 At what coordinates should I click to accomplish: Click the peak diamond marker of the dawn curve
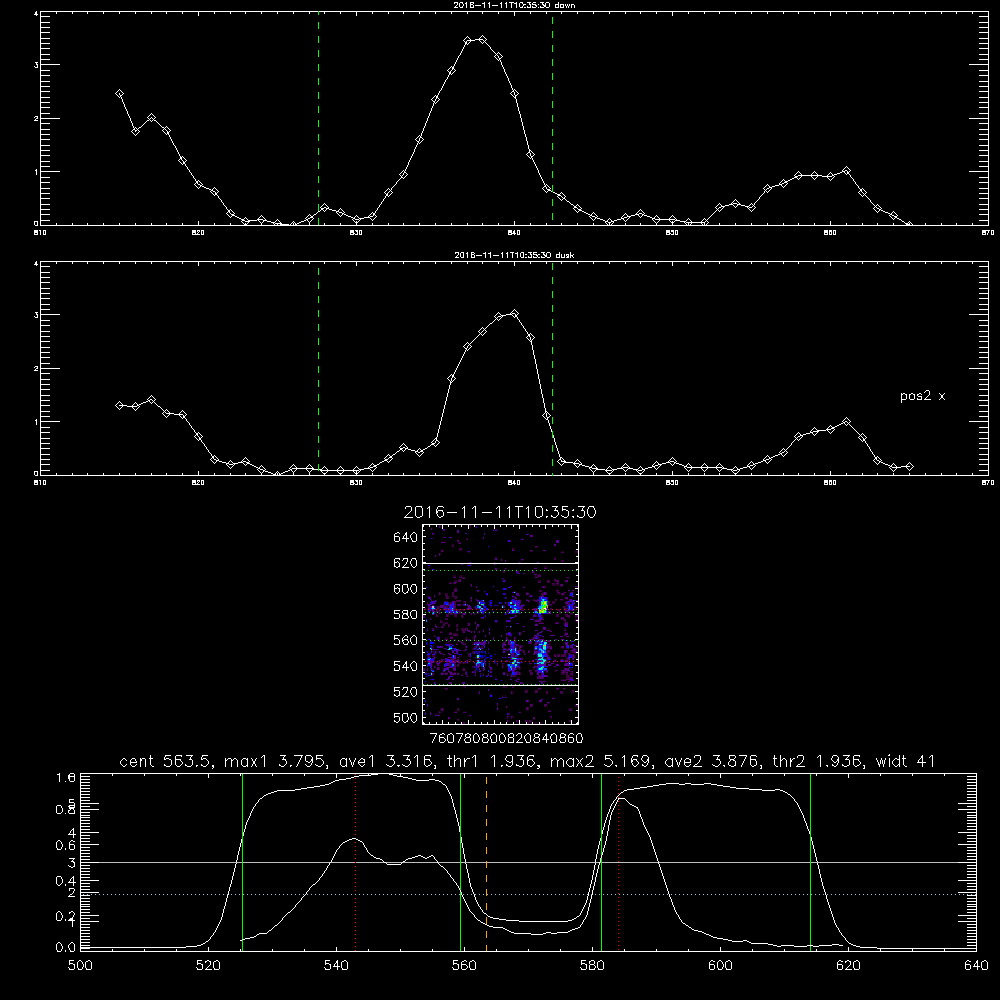coord(483,40)
